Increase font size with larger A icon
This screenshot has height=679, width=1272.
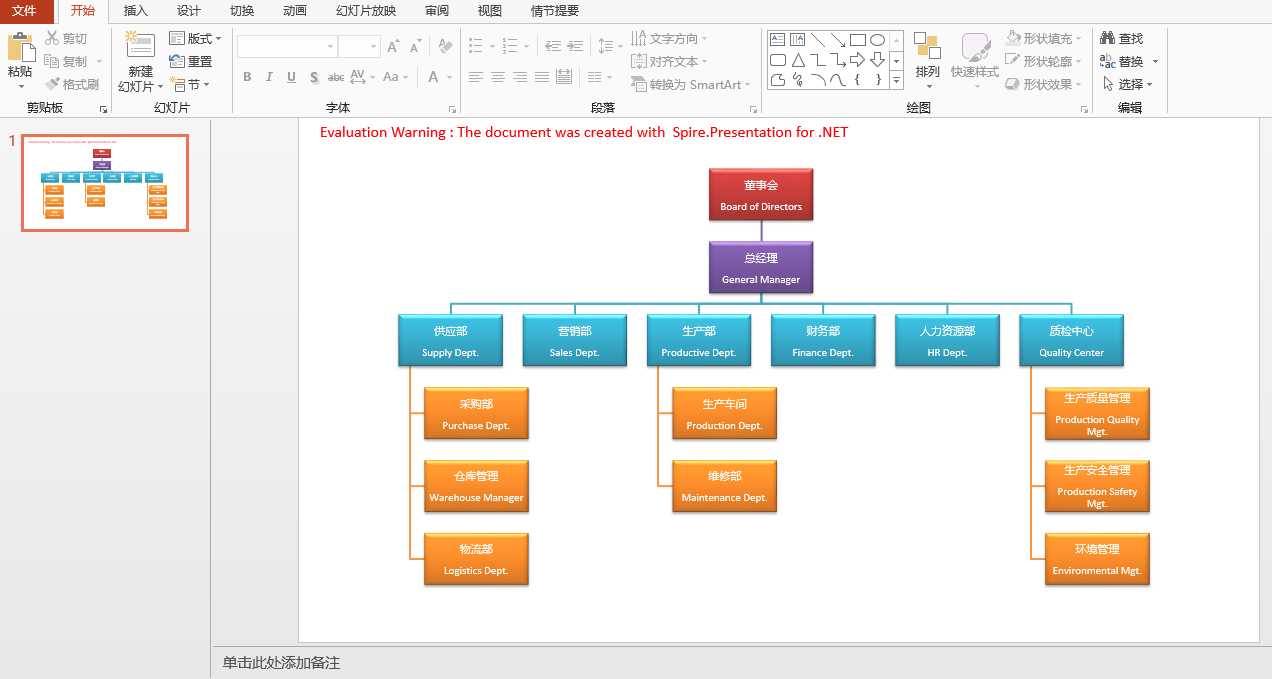click(x=393, y=47)
